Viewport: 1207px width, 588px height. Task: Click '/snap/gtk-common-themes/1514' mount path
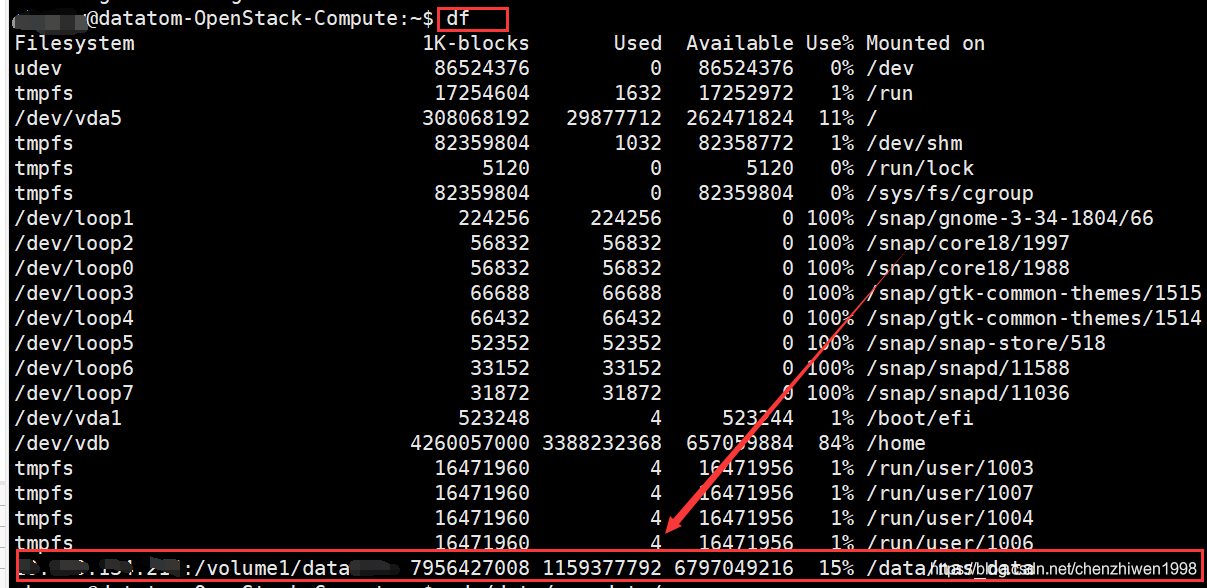click(x=1034, y=318)
